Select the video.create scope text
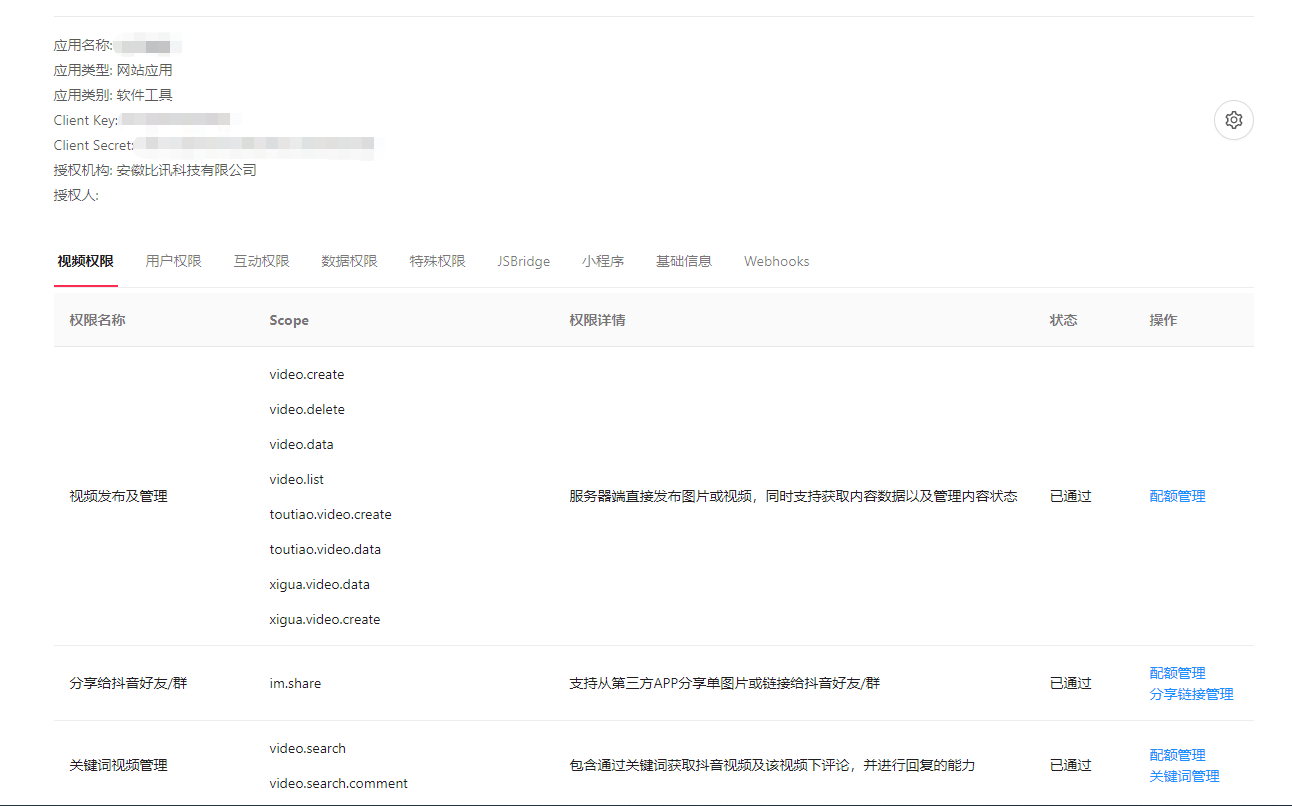 tap(307, 374)
